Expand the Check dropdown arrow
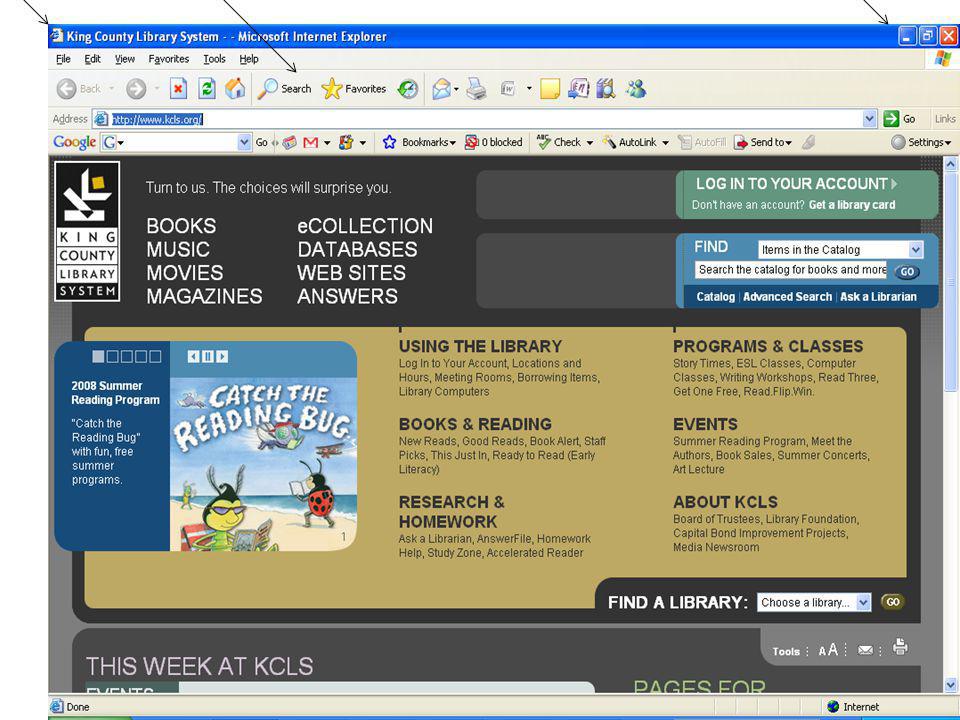 [x=590, y=143]
